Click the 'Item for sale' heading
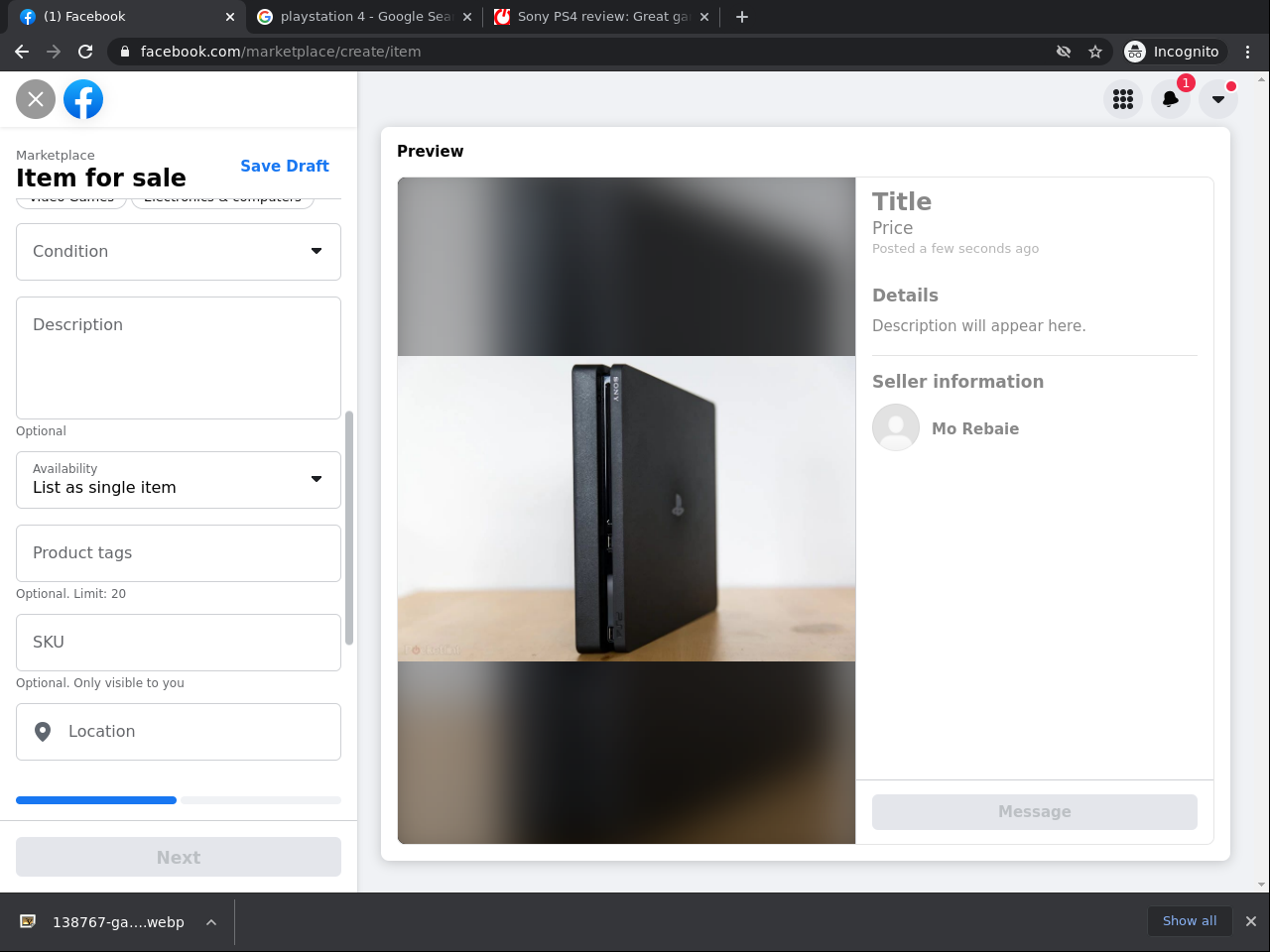Viewport: 1270px width, 952px height. (101, 178)
